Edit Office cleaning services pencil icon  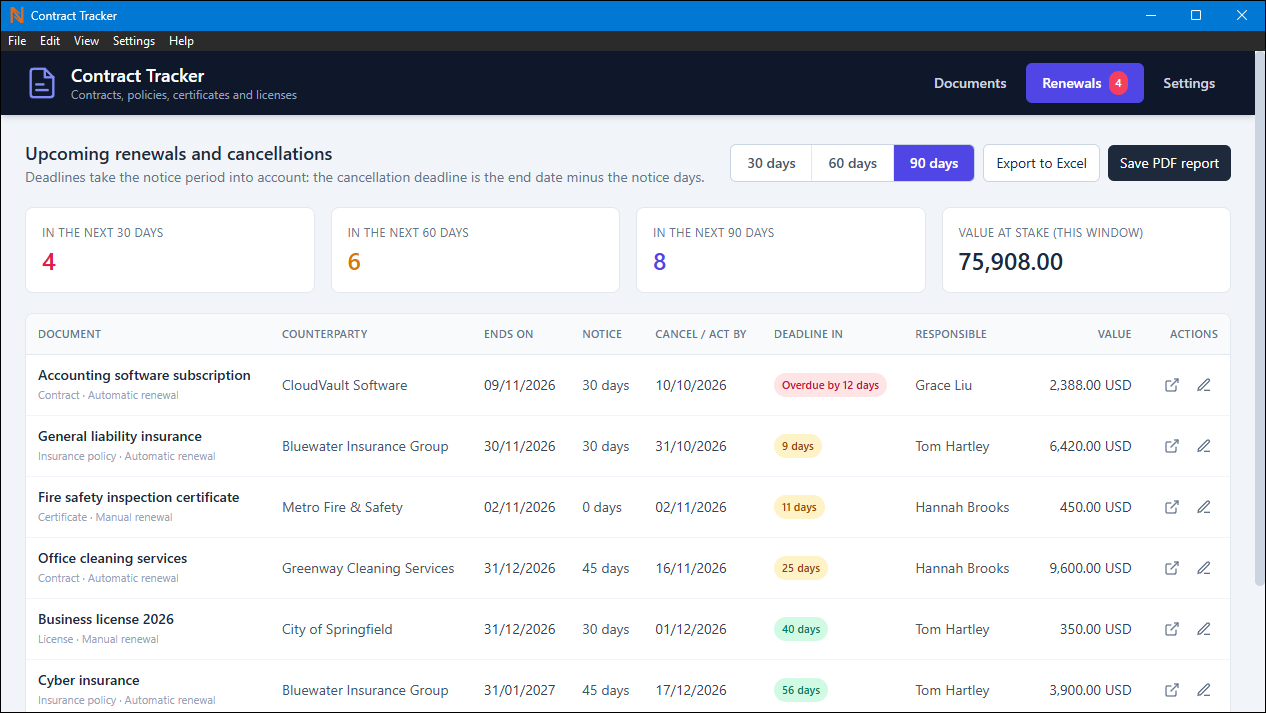click(1204, 568)
